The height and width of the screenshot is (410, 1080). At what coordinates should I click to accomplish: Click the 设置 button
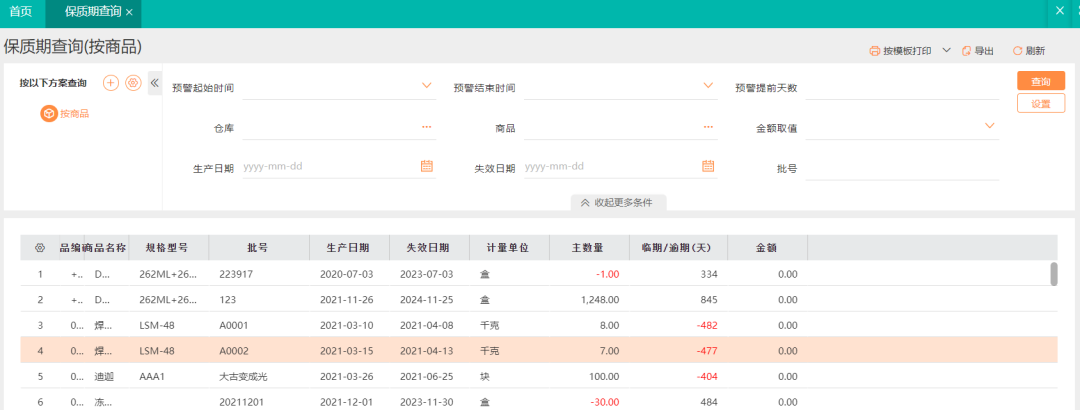coord(1040,103)
